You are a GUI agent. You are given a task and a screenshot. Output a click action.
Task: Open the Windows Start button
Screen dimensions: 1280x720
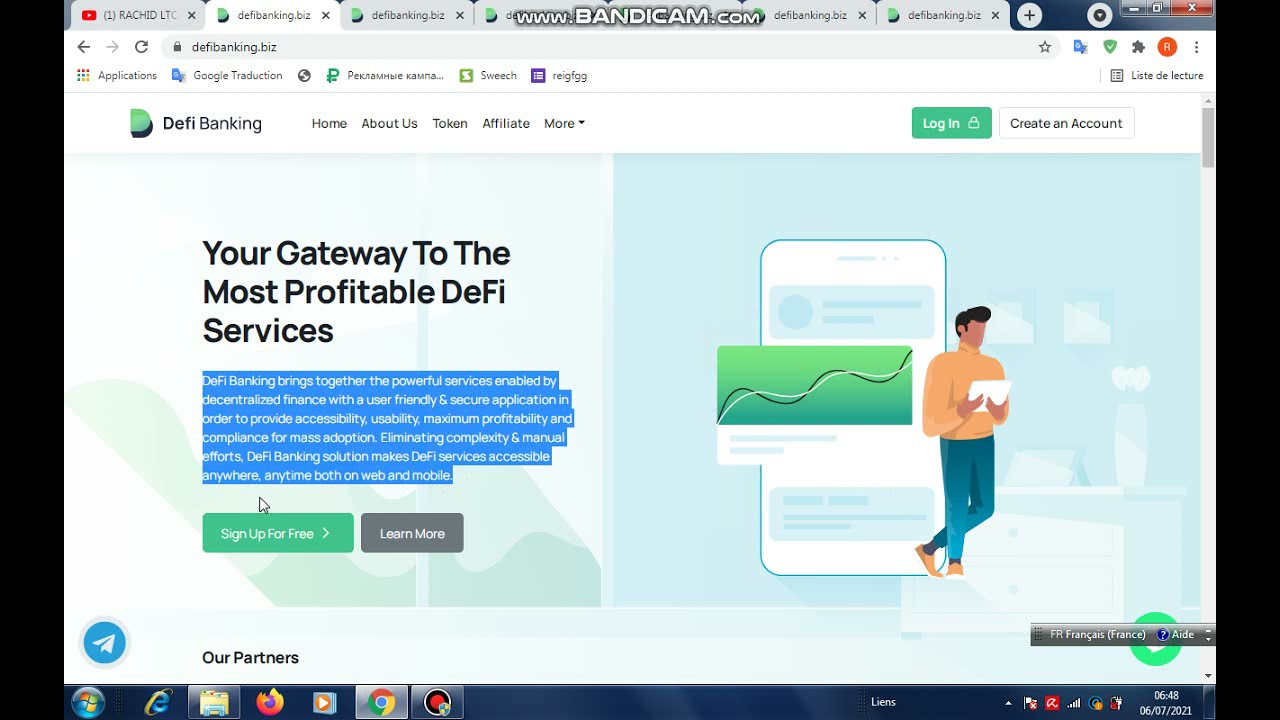tap(89, 702)
